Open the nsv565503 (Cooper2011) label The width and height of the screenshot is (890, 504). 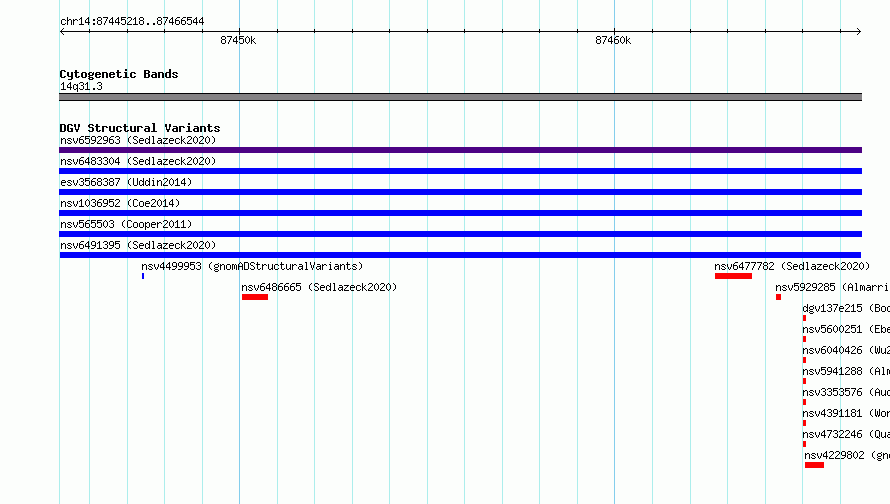pos(126,224)
